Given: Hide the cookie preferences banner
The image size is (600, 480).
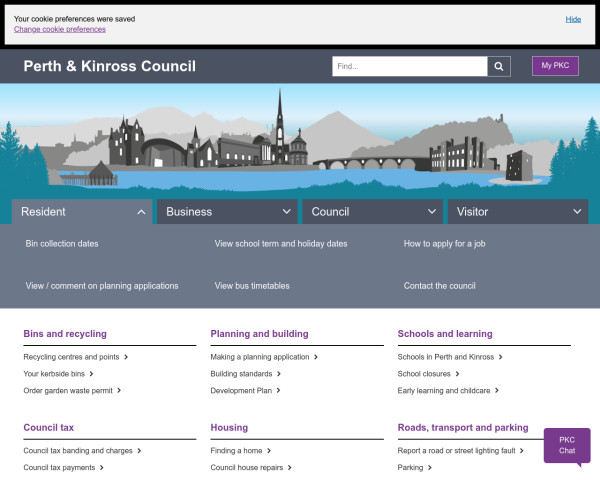Looking at the screenshot, I should click(573, 19).
